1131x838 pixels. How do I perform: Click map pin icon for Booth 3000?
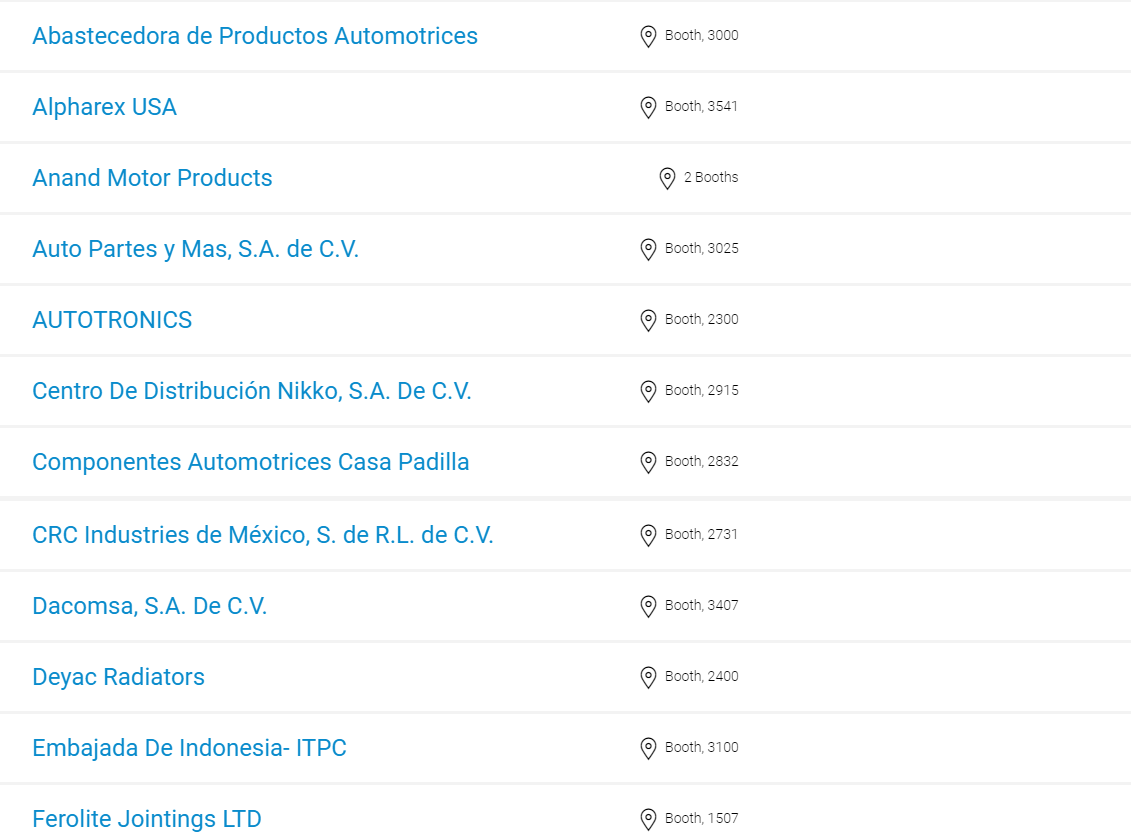pos(648,36)
